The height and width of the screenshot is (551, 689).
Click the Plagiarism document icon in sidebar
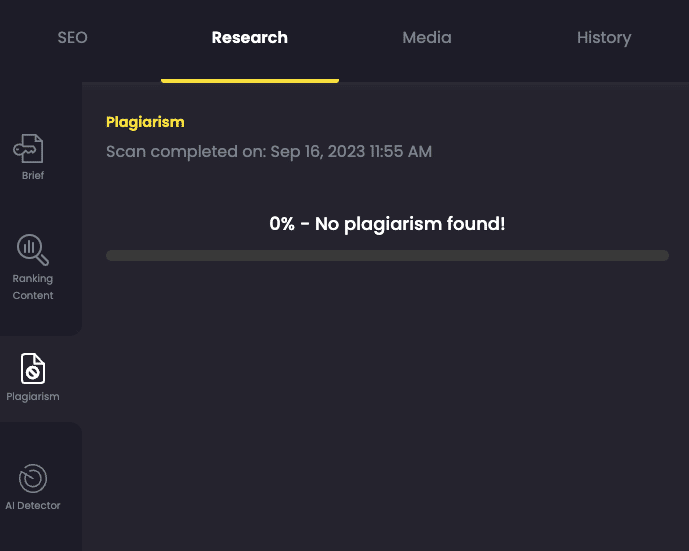33,368
